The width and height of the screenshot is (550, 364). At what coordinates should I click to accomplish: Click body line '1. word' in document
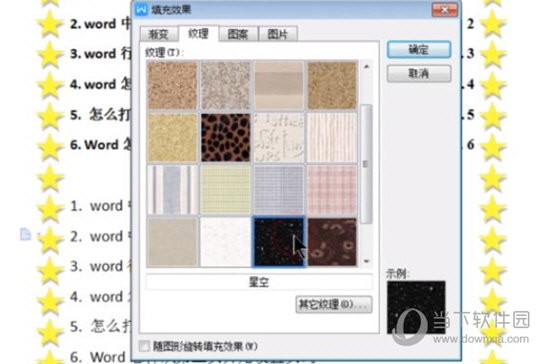click(x=101, y=206)
